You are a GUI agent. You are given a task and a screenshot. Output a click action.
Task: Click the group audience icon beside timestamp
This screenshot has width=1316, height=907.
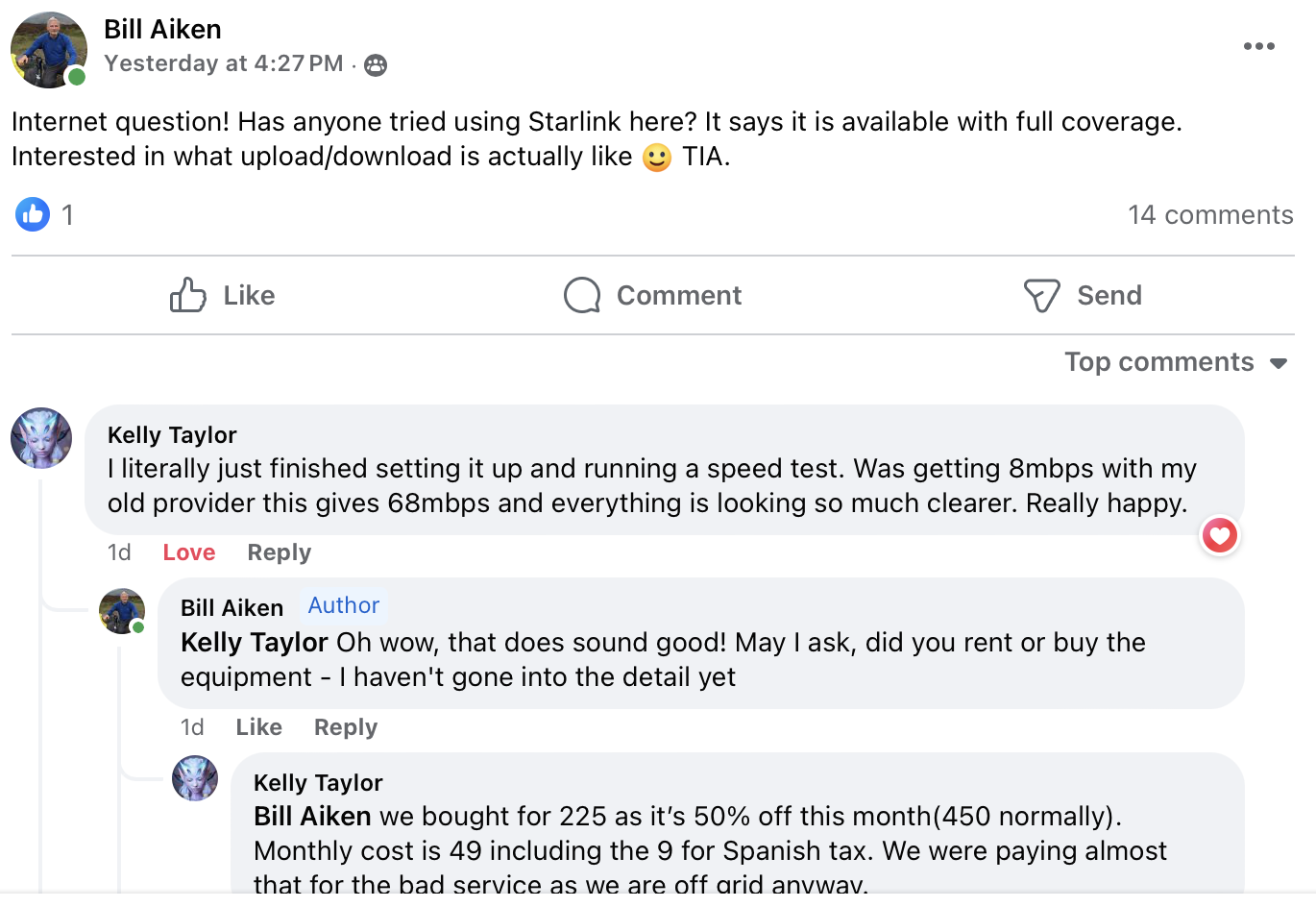coord(376,64)
